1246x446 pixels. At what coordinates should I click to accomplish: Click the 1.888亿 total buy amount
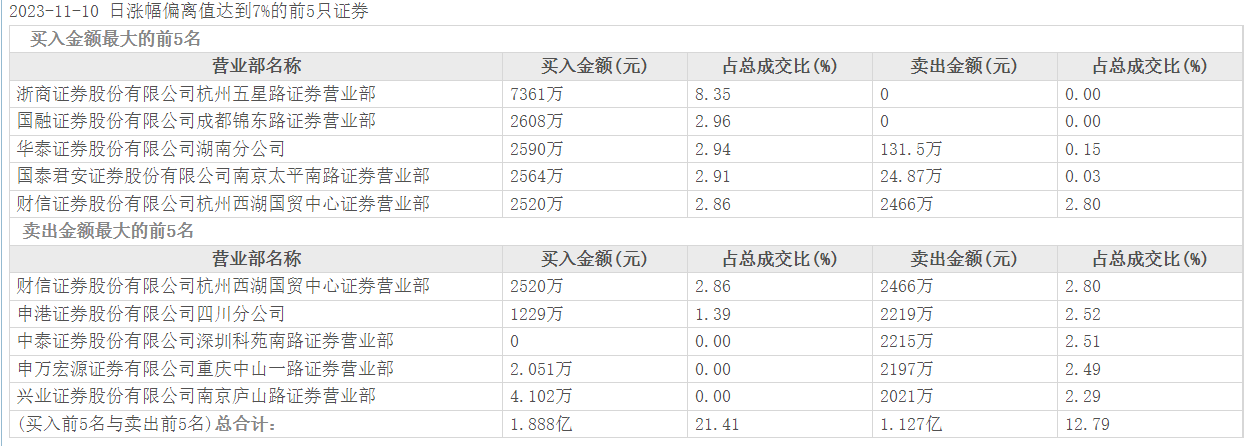tap(541, 424)
